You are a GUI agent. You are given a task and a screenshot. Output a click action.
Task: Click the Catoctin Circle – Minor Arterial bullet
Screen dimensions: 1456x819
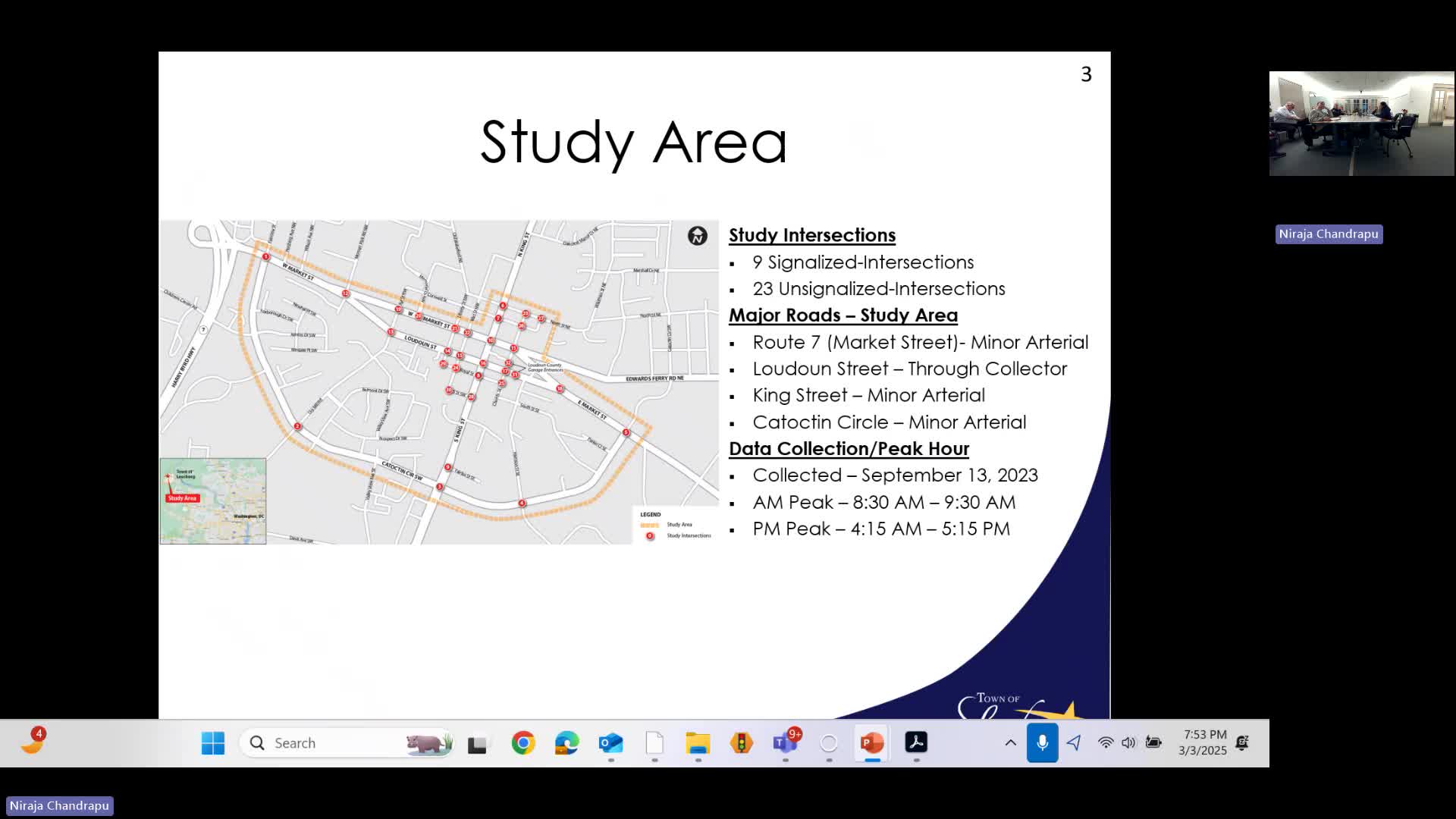coord(890,422)
